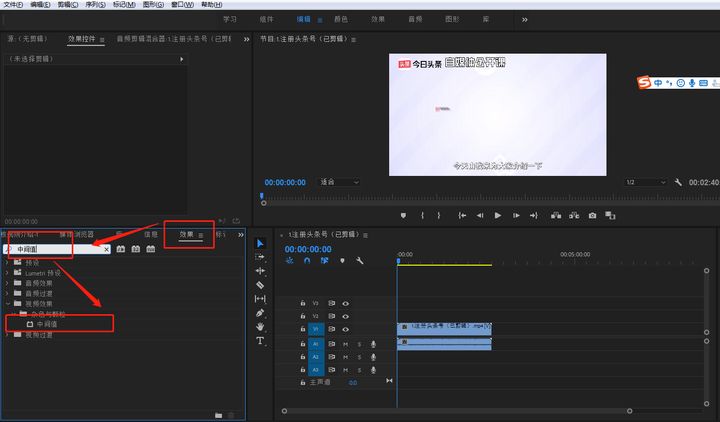This screenshot has height=422, width=720.
Task: Toggle snap magnet in timeline
Action: pos(307,260)
